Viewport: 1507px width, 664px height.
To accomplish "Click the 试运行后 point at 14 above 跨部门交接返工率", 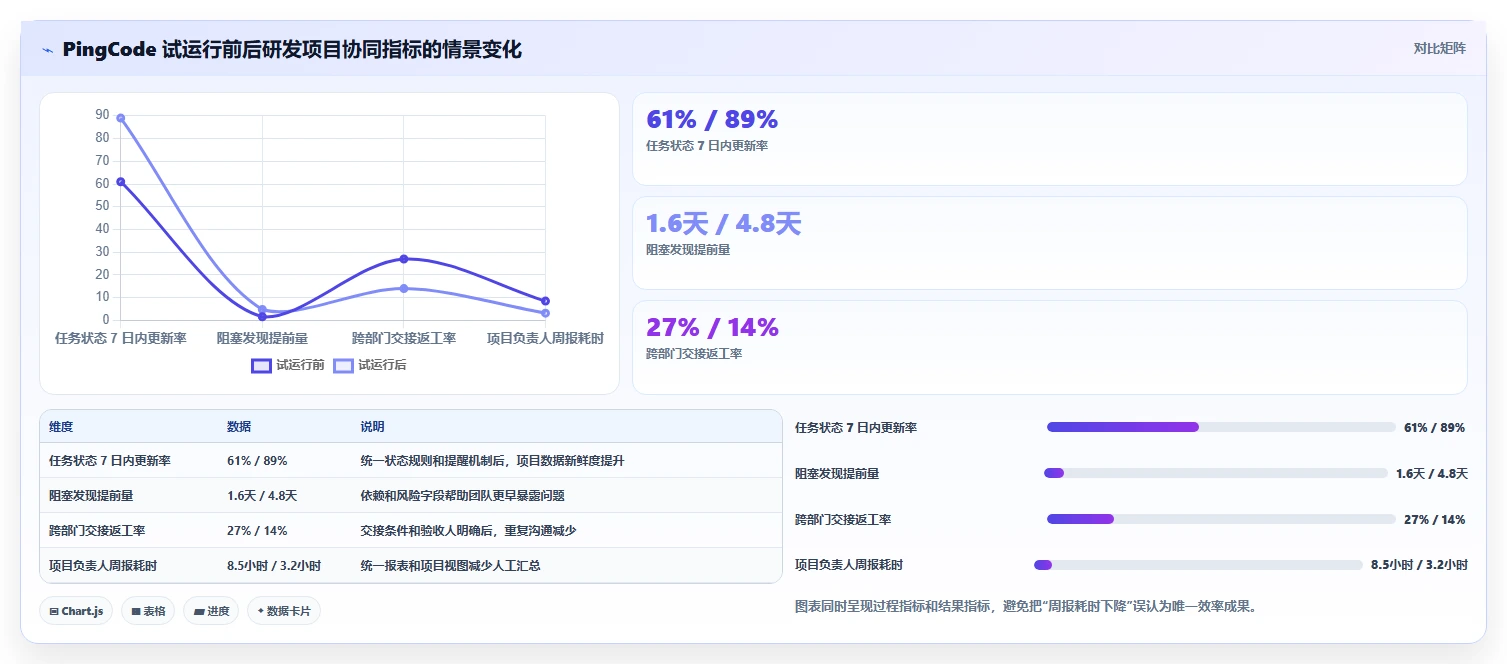I will click(x=404, y=288).
